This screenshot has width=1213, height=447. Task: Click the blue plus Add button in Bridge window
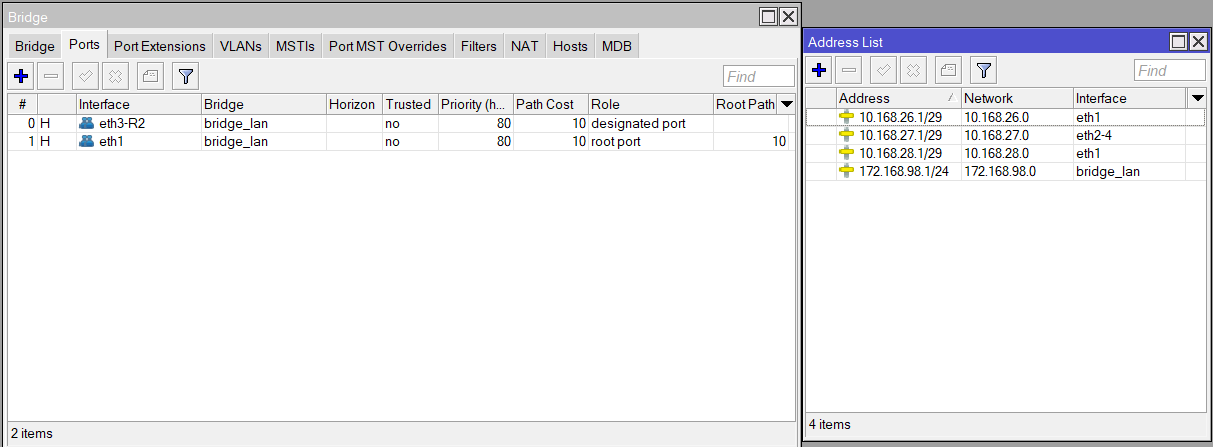(x=21, y=76)
